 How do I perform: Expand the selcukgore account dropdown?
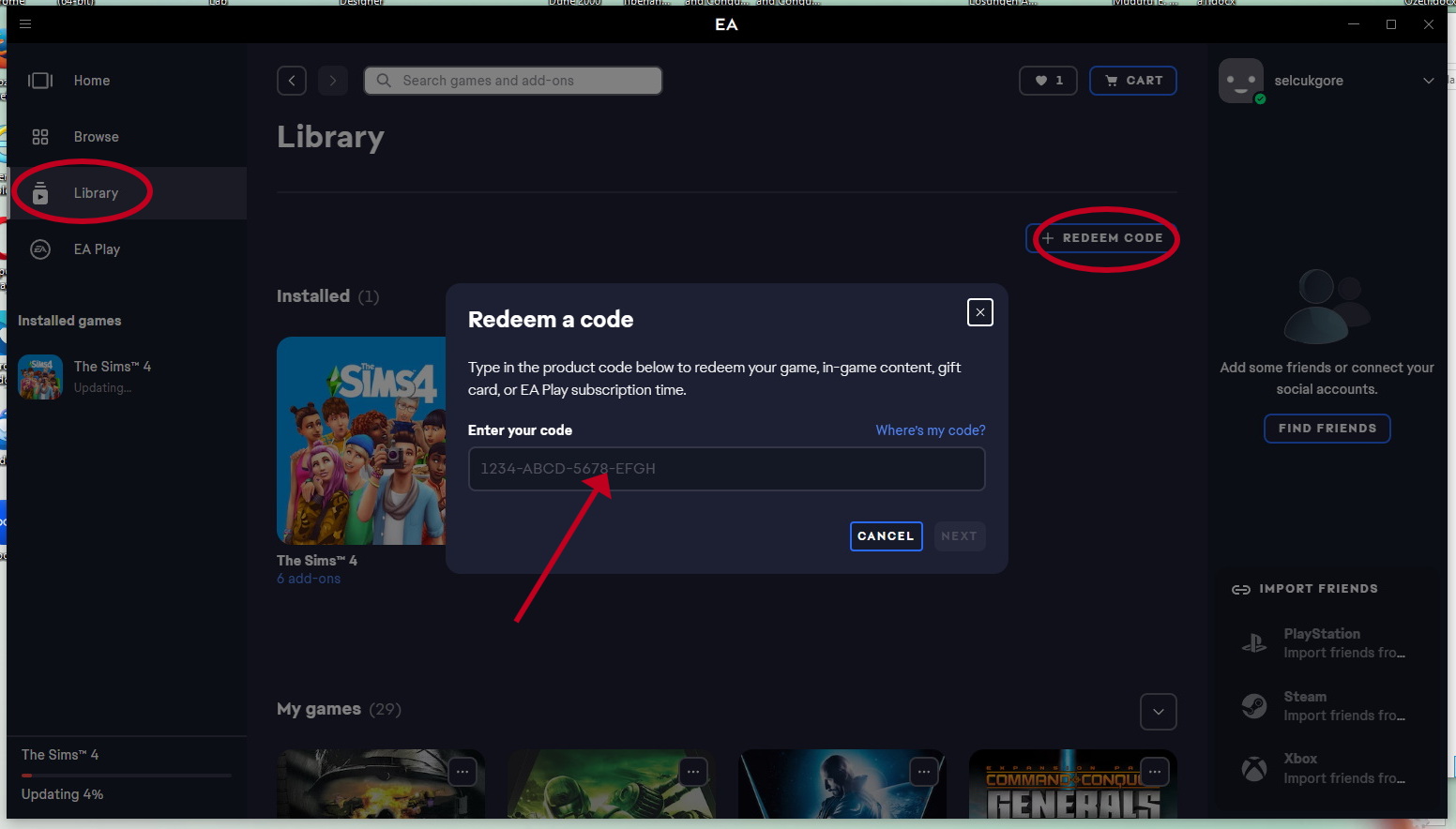pos(1429,81)
